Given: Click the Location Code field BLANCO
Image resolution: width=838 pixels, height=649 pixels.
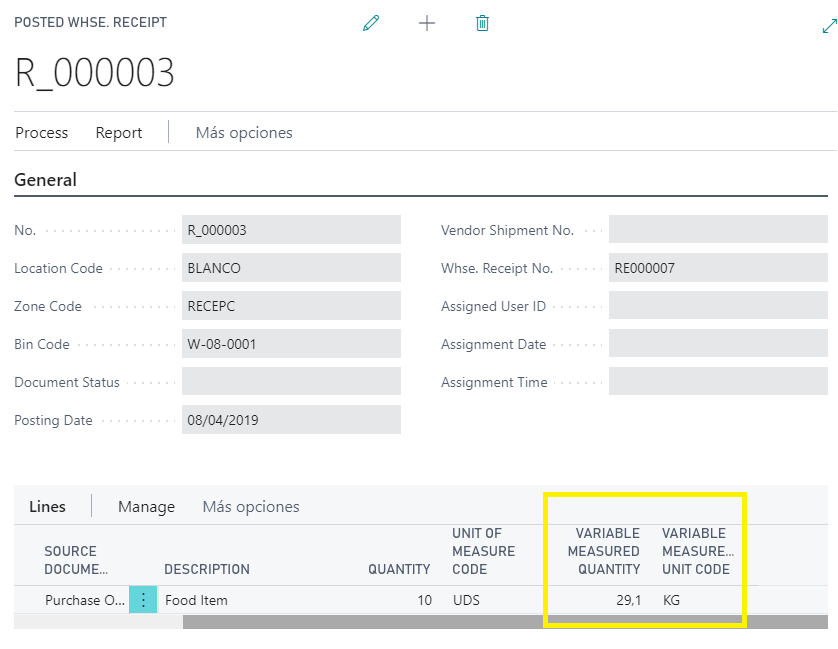Looking at the screenshot, I should (291, 268).
